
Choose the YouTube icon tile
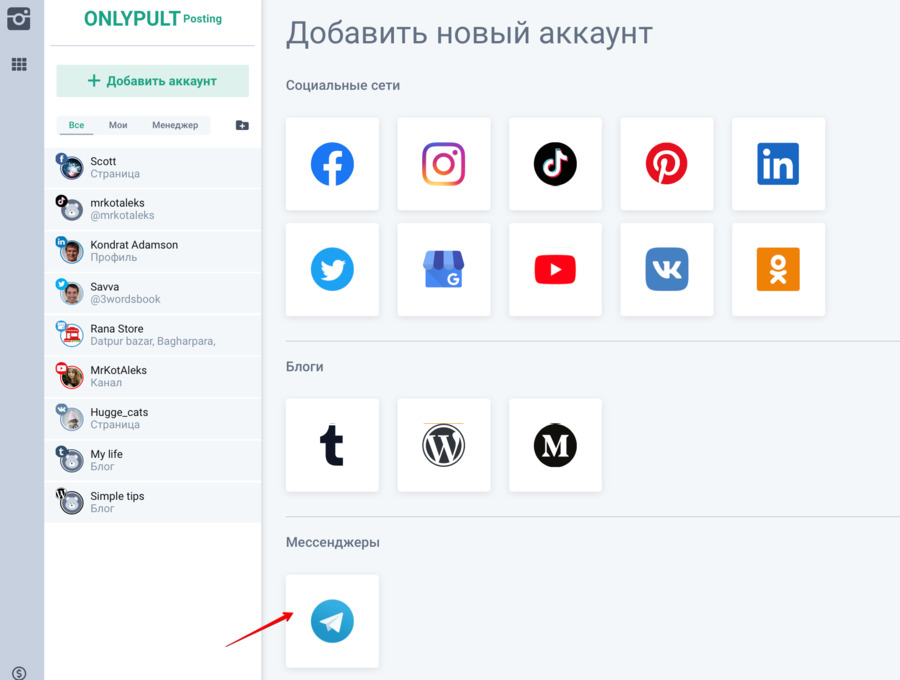point(555,270)
